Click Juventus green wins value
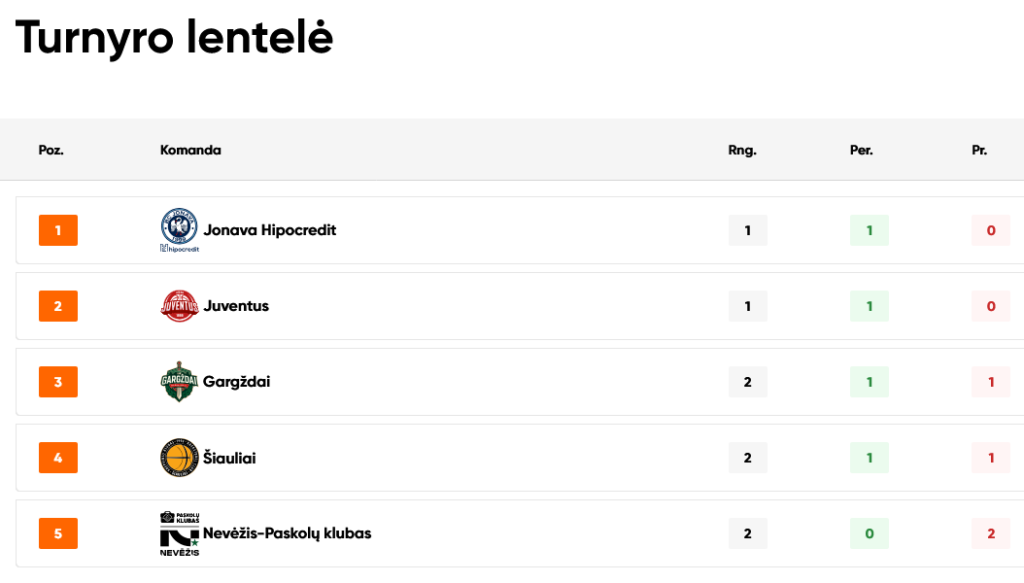This screenshot has height=583, width=1024. (869, 306)
